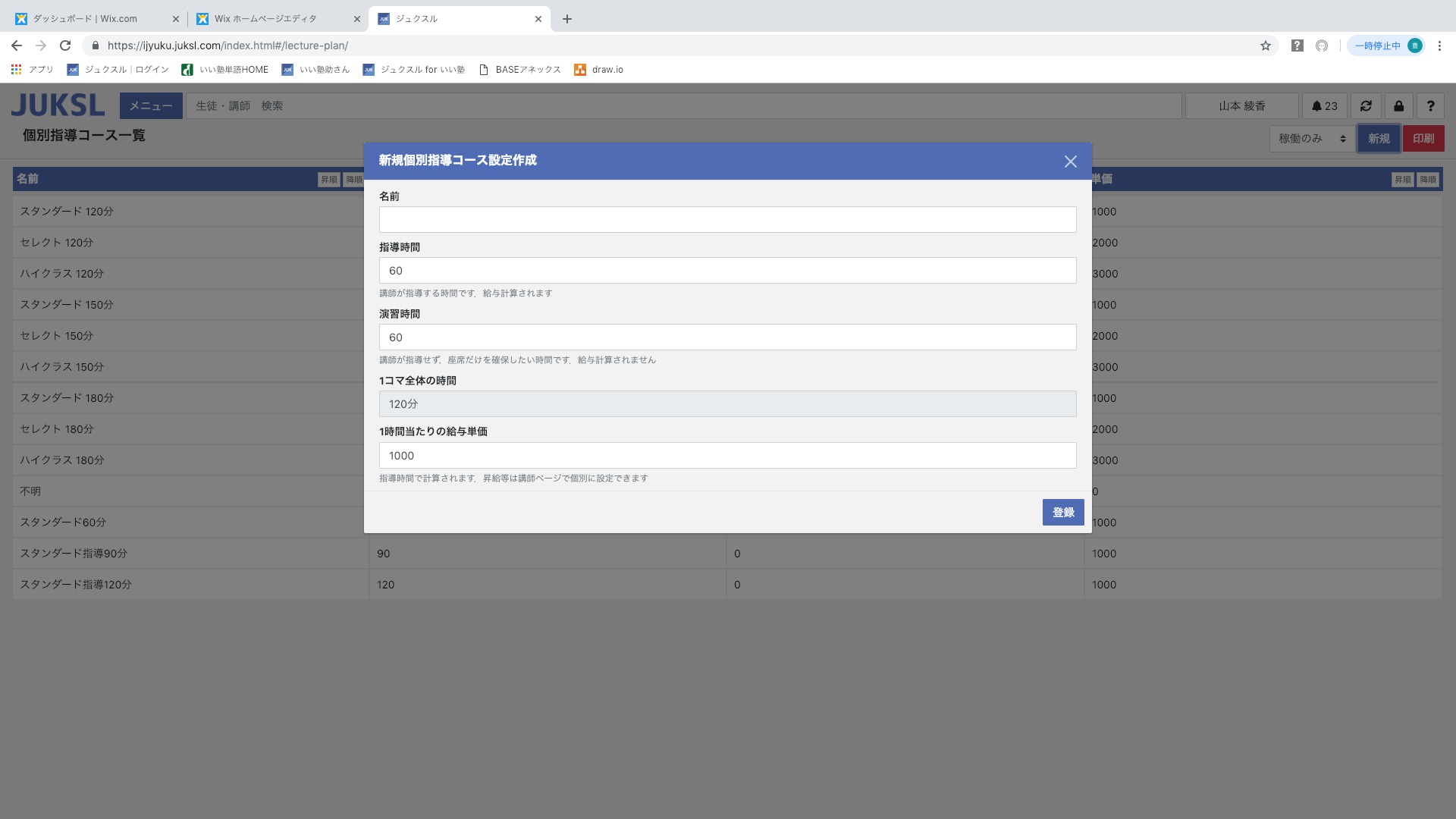Open notifications bell showing 23
This screenshot has width=1456, height=819.
(1324, 106)
